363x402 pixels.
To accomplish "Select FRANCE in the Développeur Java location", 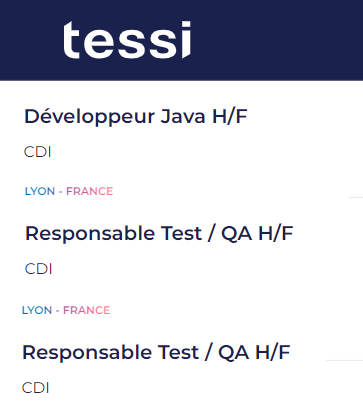I will (x=89, y=191).
